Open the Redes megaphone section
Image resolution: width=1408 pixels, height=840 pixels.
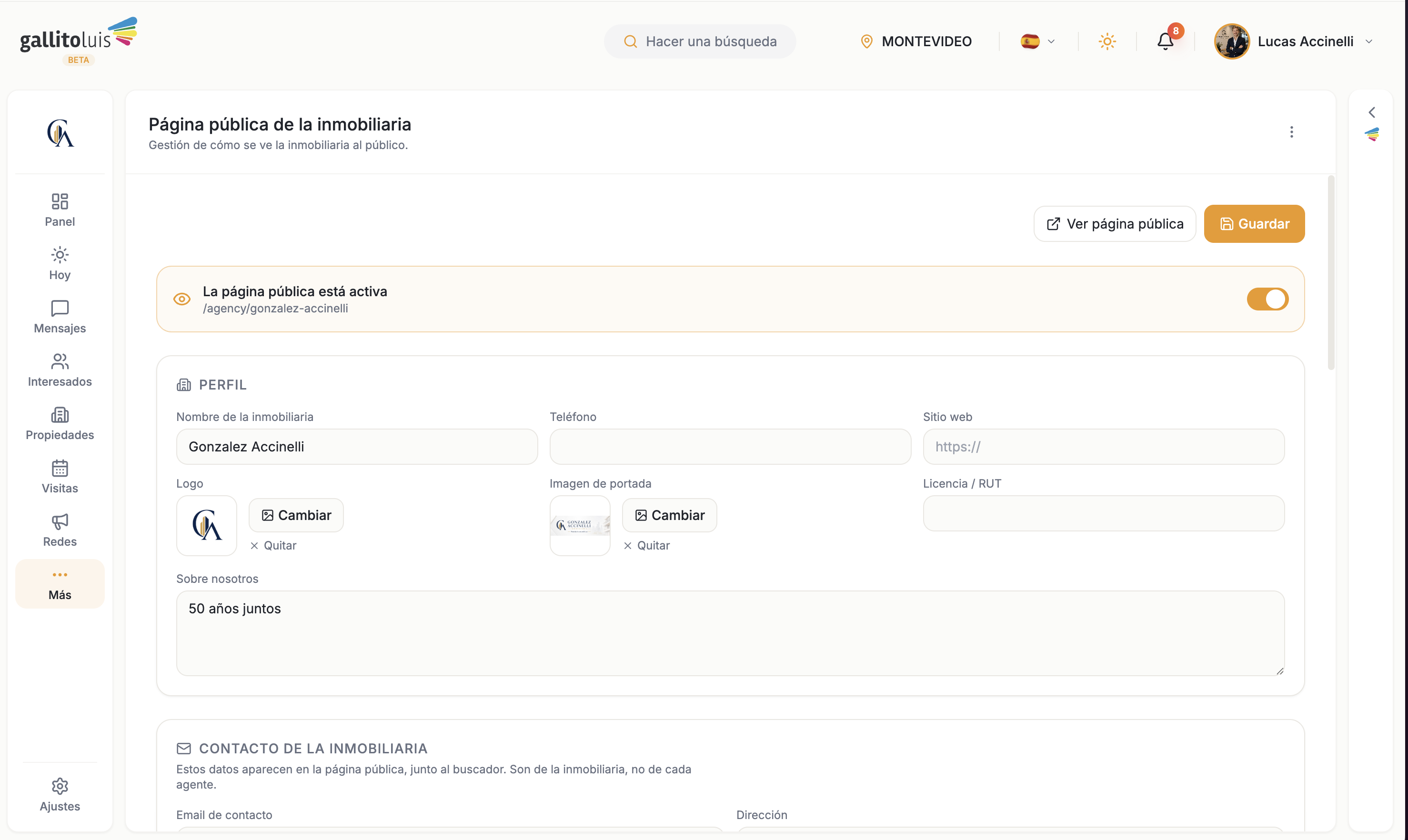pos(60,530)
